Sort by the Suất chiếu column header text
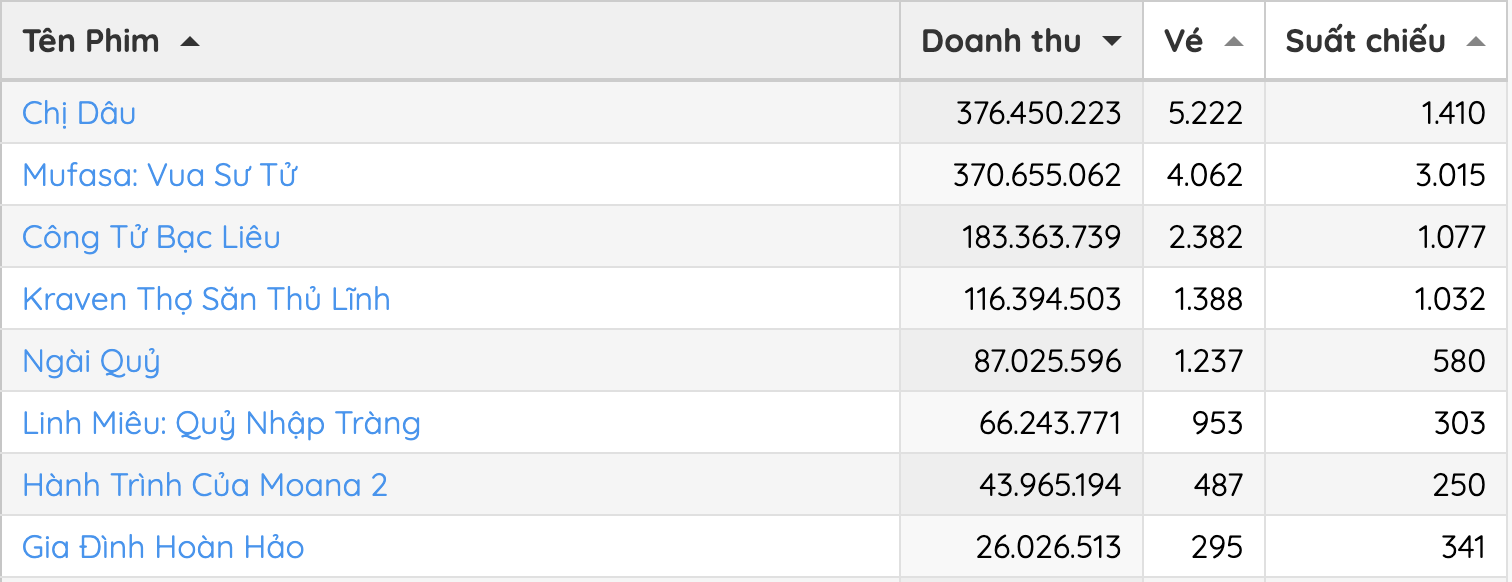 pyautogui.click(x=1365, y=41)
